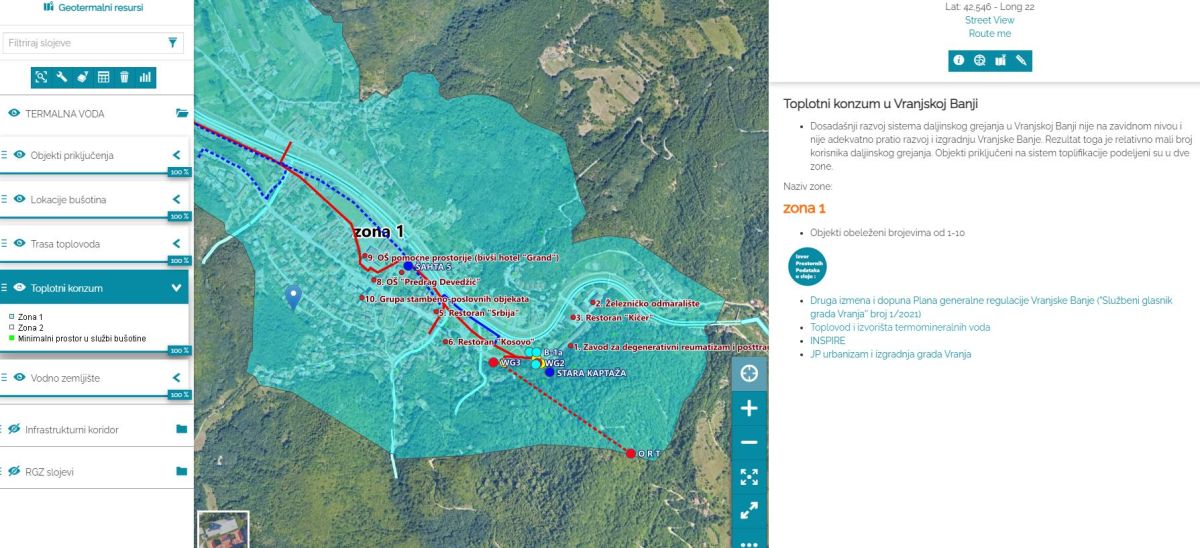Open the Street View link
The width and height of the screenshot is (1200, 548).
[989, 20]
